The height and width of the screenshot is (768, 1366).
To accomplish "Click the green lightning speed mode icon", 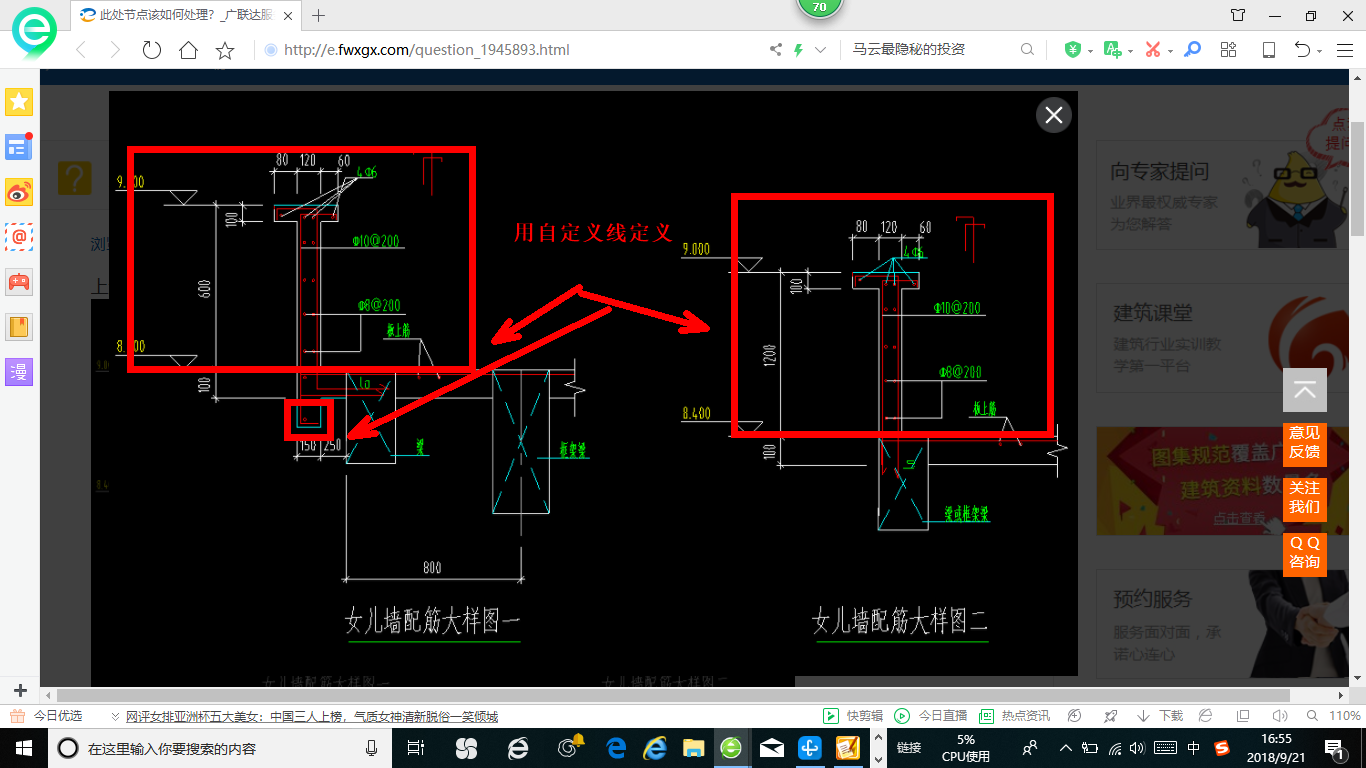I will 798,50.
